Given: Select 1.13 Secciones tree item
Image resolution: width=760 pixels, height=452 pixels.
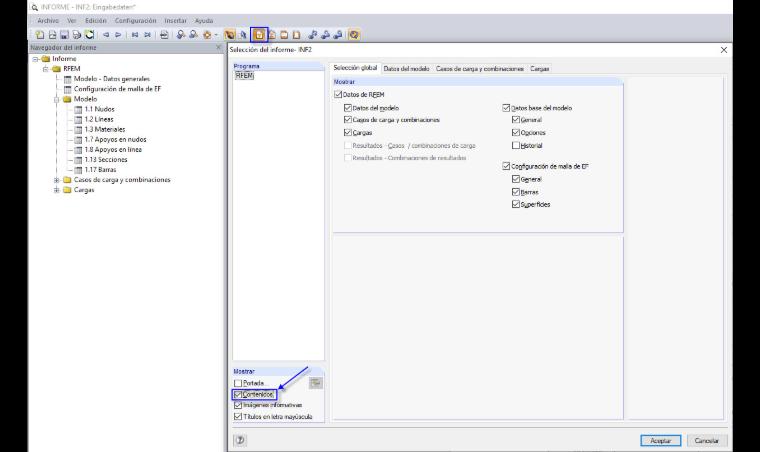Looking at the screenshot, I should tap(106, 160).
